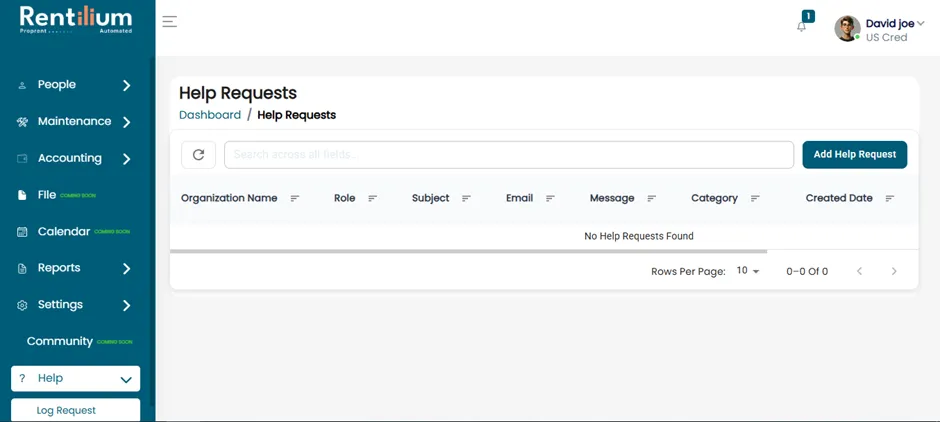Screen dimensions: 940x422
Task: Sort by Organization Name column icon
Action: (294, 198)
